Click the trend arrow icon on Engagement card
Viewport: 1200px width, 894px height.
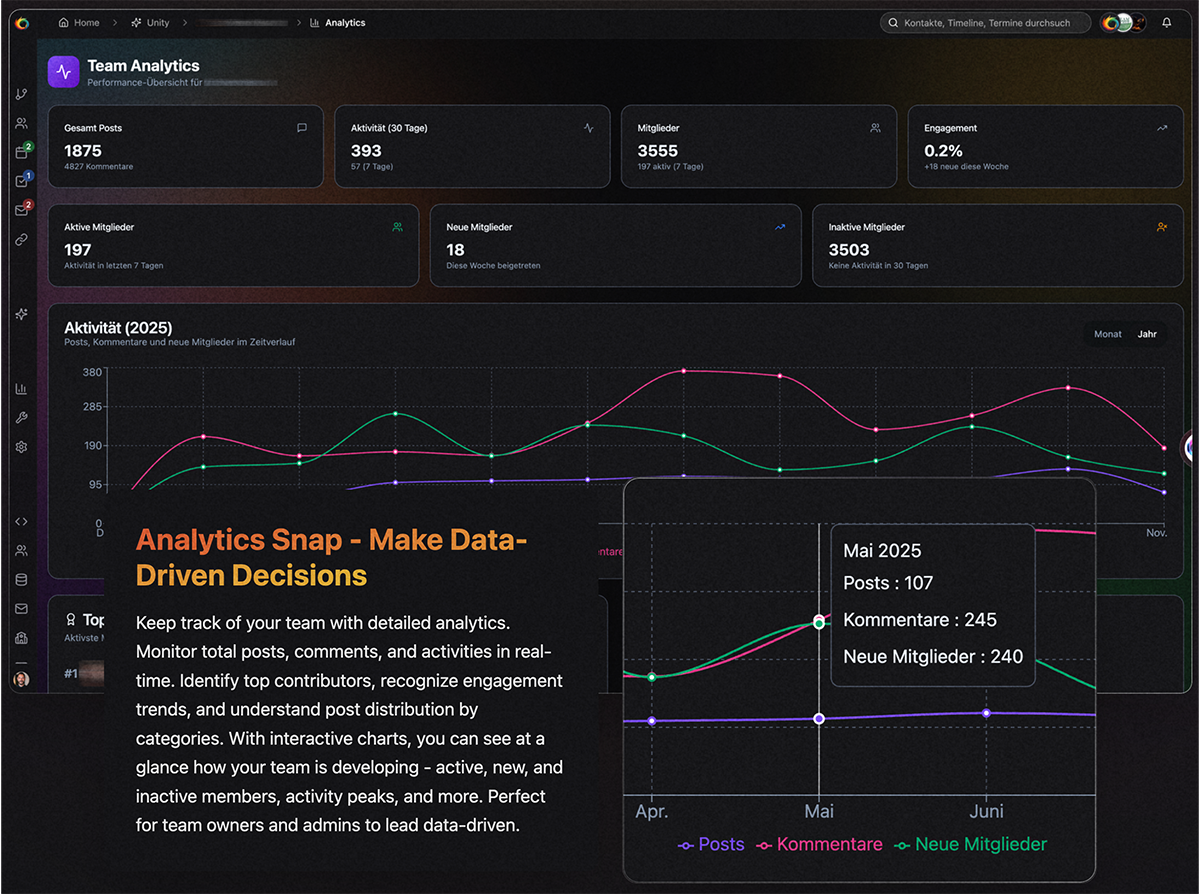click(1162, 128)
